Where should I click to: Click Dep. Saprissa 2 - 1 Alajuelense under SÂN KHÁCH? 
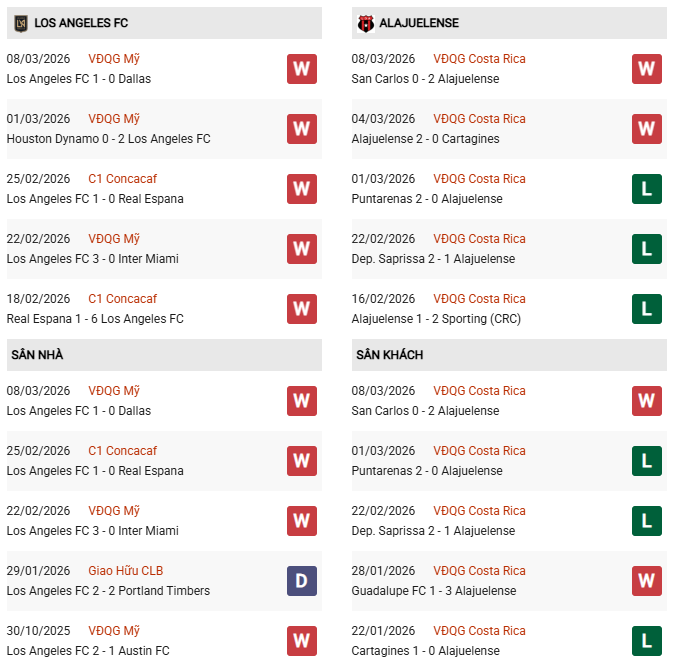click(x=433, y=531)
